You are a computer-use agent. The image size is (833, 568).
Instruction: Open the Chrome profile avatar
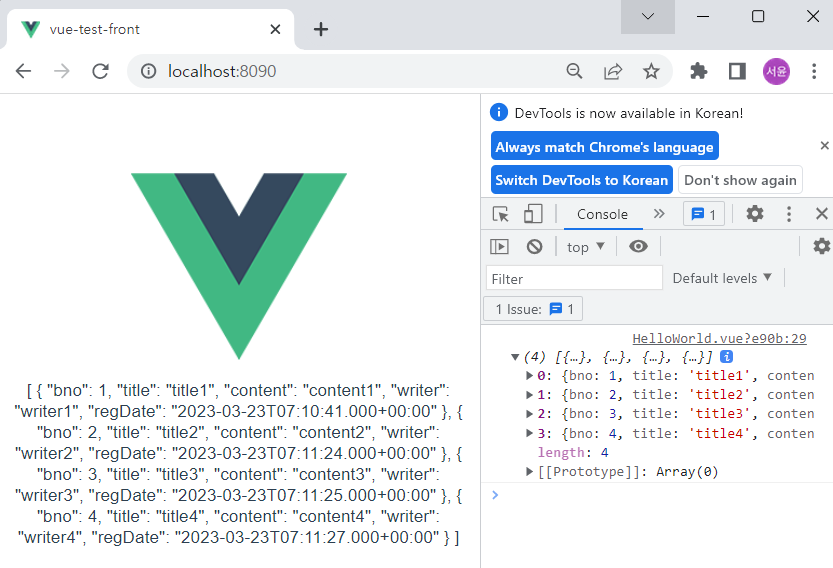coord(776,71)
